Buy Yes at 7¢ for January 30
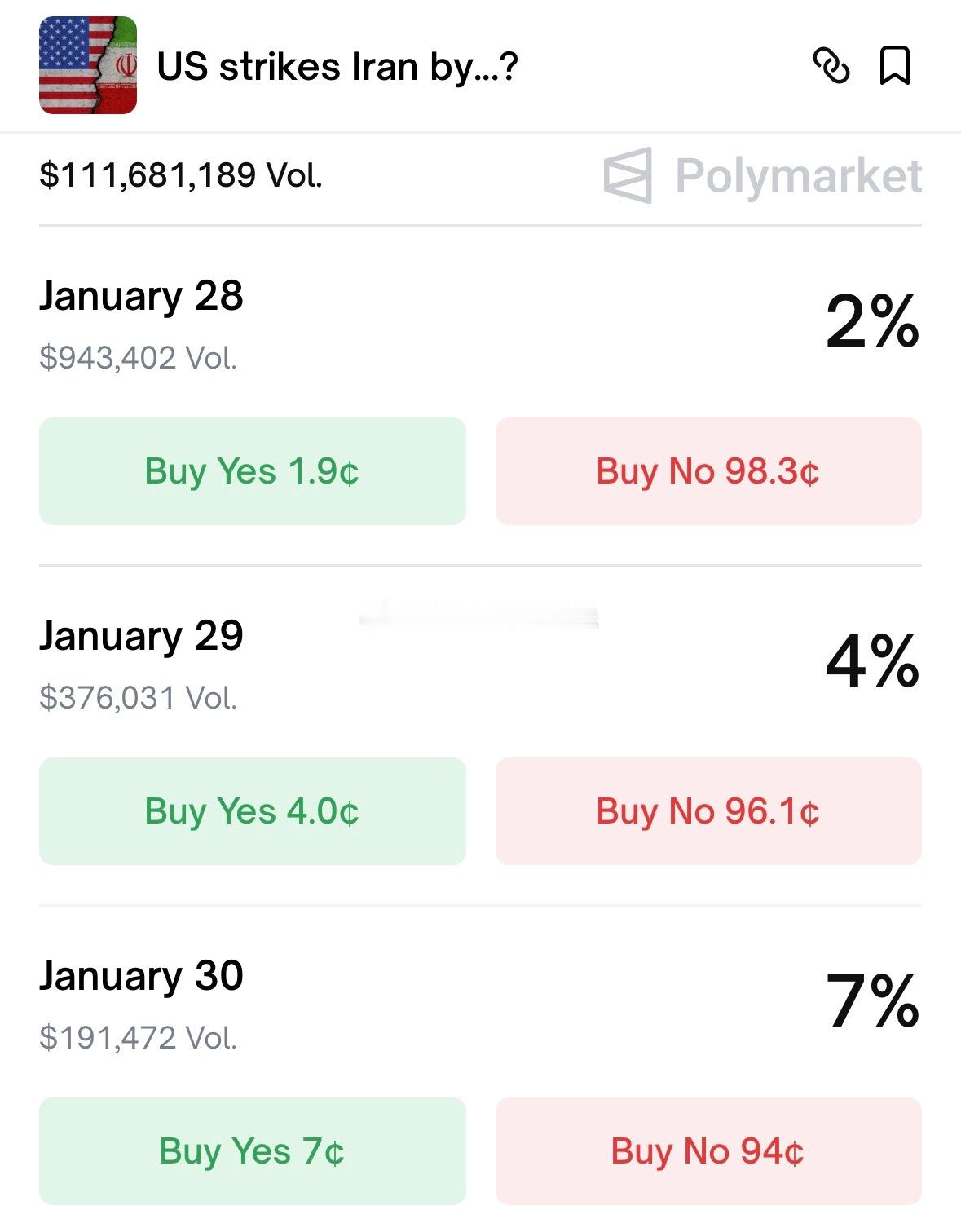This screenshot has height=1232, width=961. (x=252, y=1151)
